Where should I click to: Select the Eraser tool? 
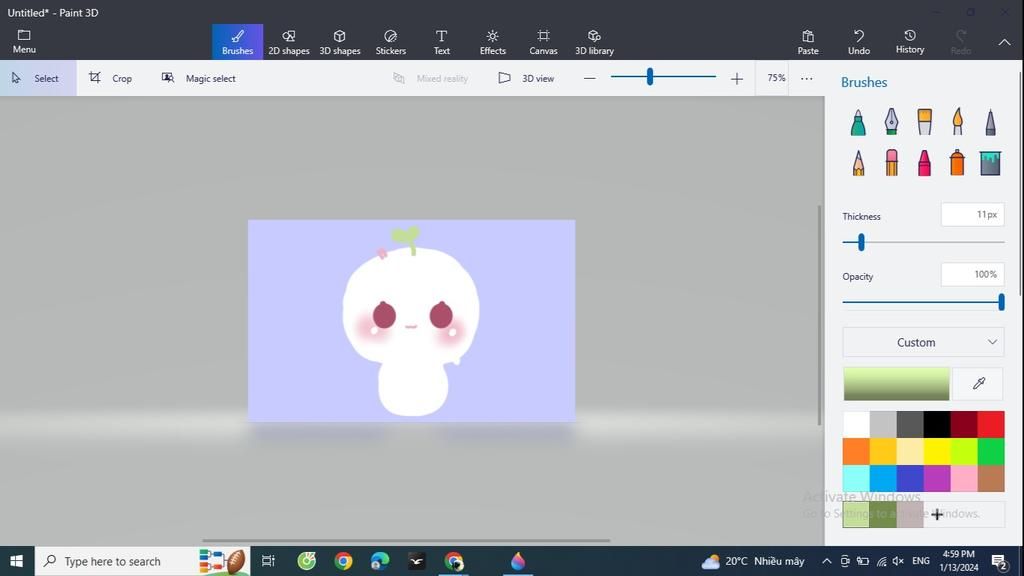coord(891,163)
